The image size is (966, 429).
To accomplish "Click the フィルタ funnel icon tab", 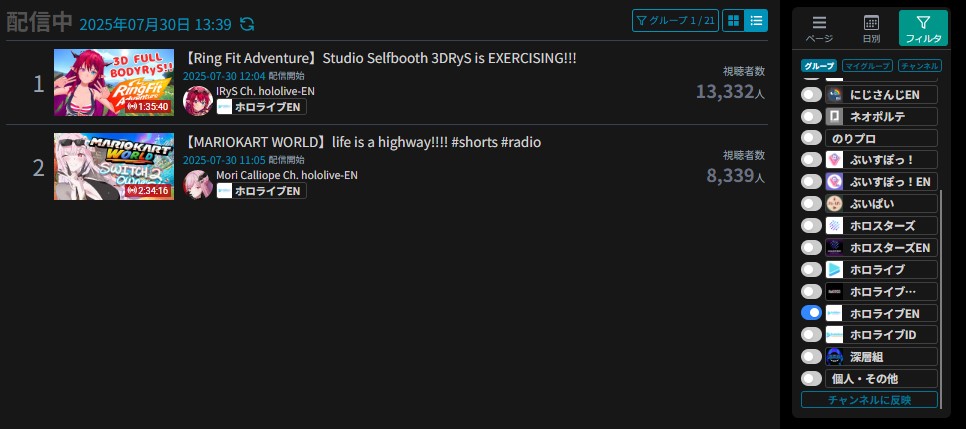I will (923, 29).
